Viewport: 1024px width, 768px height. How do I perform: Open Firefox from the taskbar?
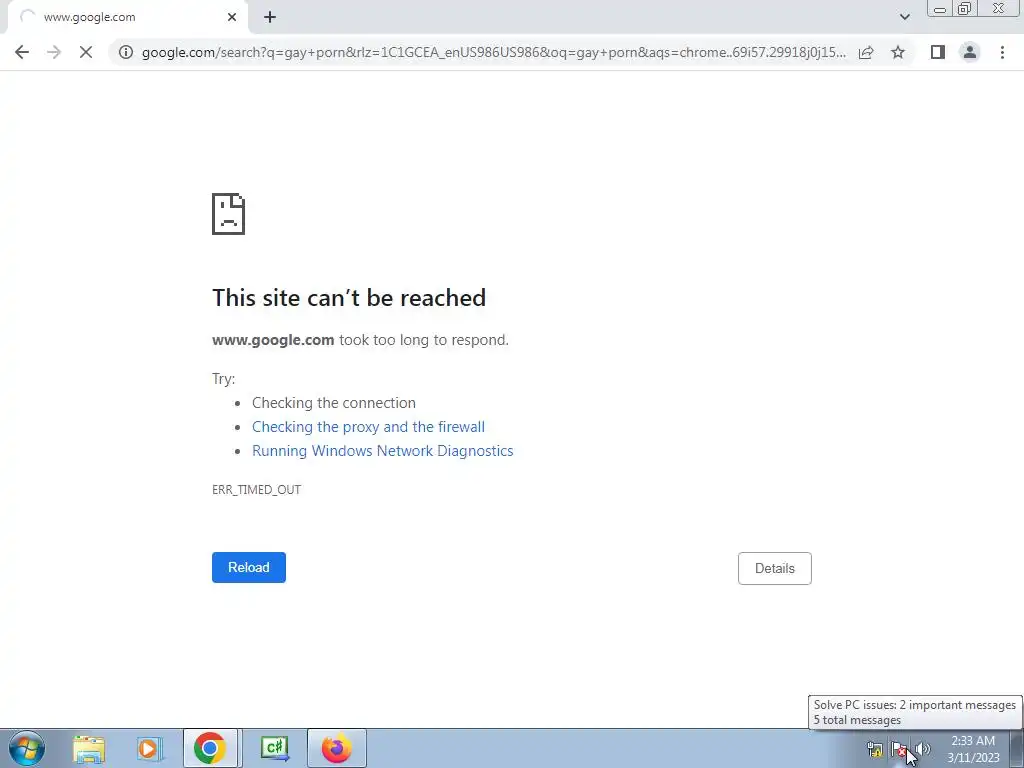pos(336,748)
